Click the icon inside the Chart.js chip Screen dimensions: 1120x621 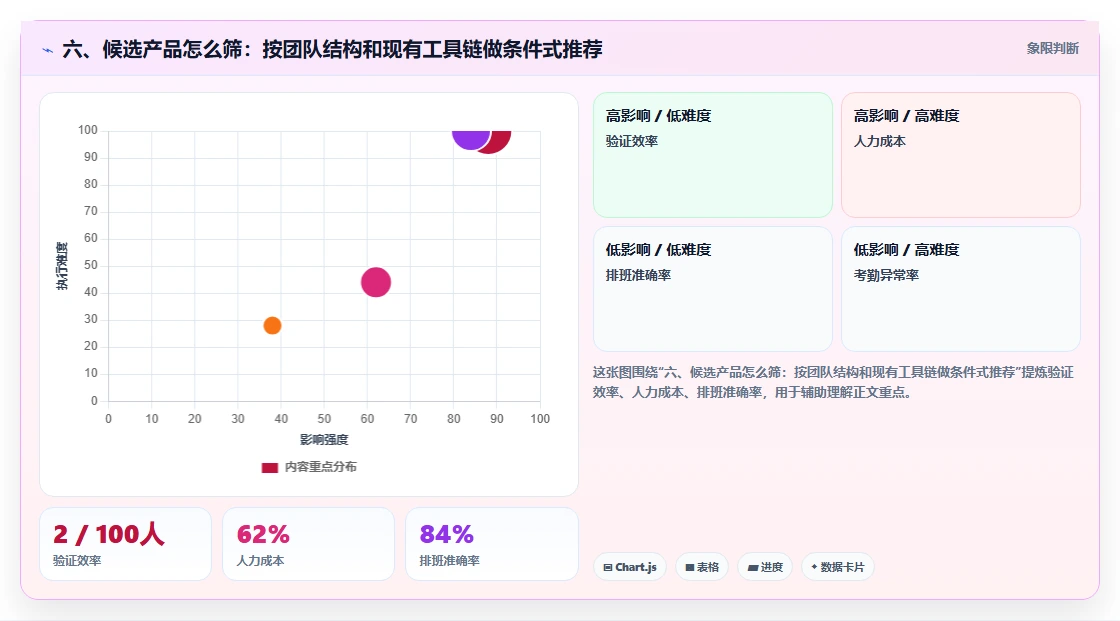pos(608,567)
